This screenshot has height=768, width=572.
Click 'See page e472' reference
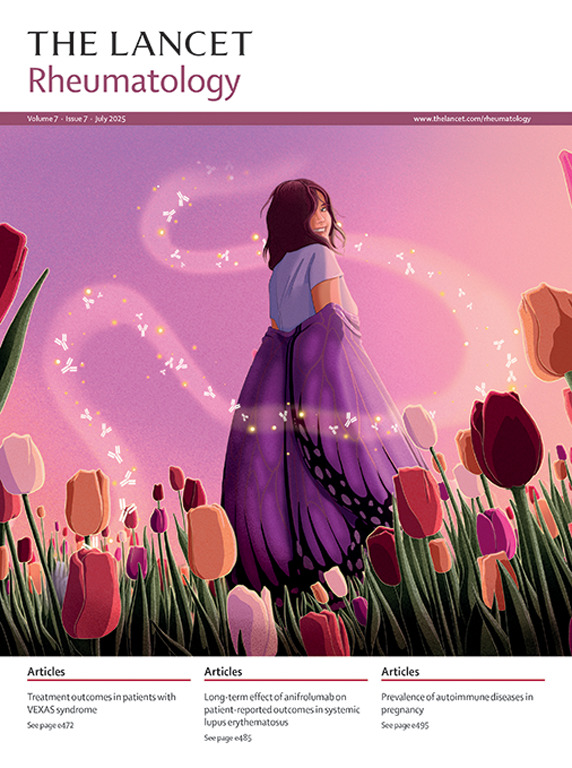[x=50, y=725]
